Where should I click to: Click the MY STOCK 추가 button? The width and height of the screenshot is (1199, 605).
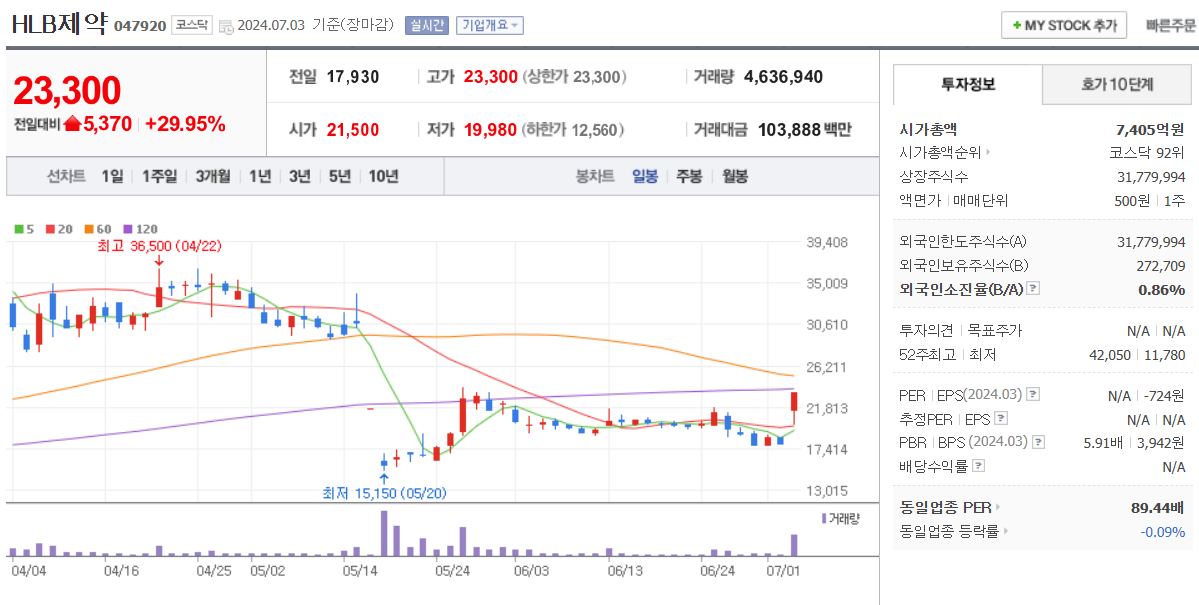pos(1064,25)
